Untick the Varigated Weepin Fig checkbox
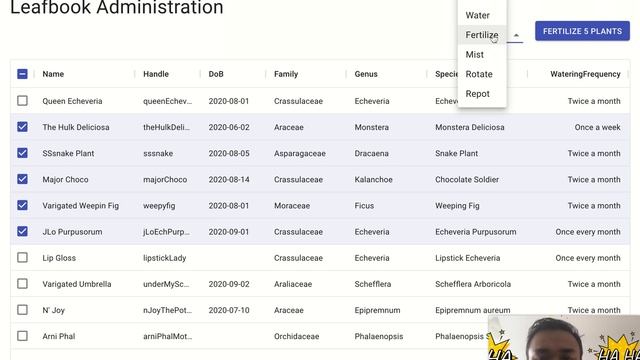 coord(22,205)
